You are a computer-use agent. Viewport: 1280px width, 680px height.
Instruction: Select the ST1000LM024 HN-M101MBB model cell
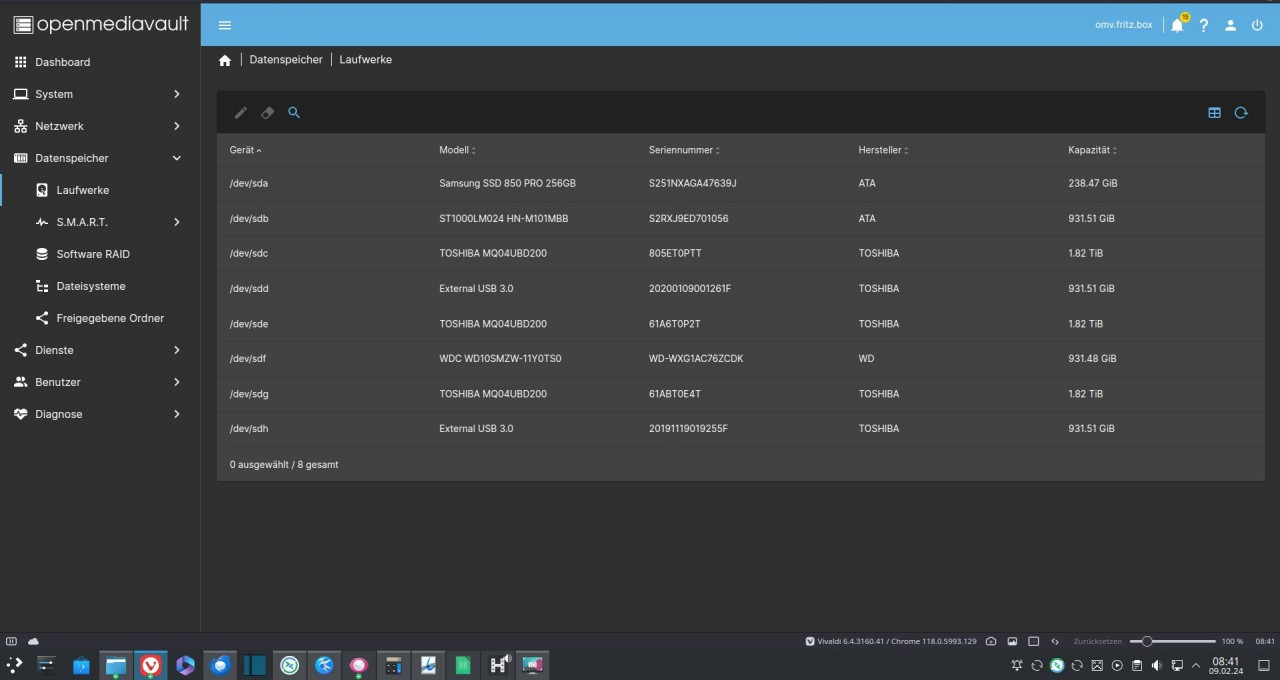point(503,219)
